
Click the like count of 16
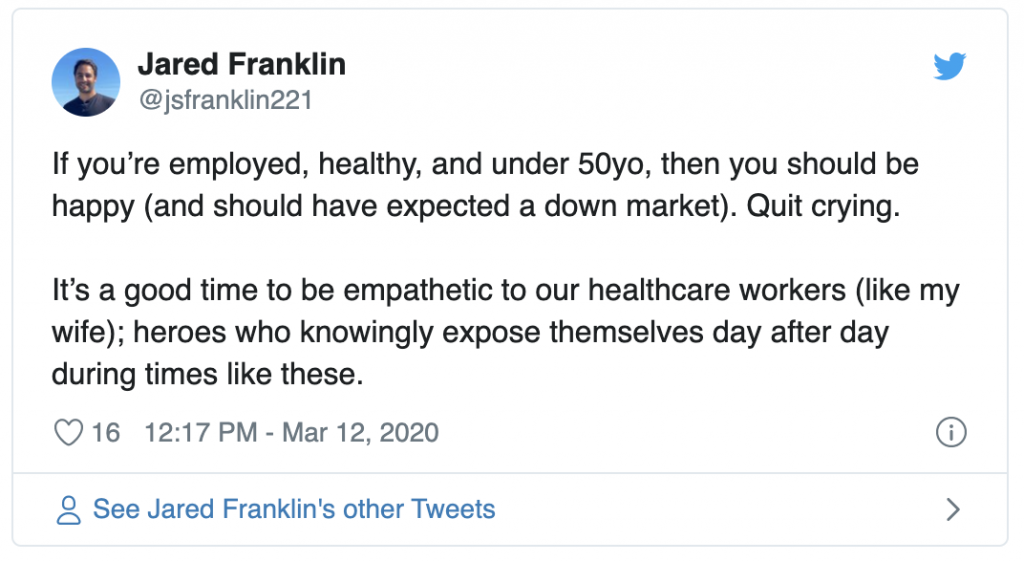point(106,433)
